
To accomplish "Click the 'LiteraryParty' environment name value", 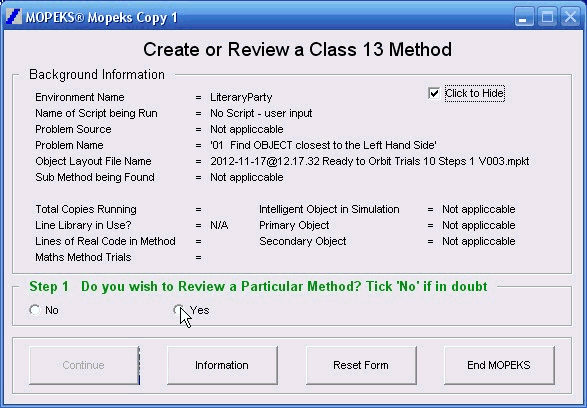I will 241,97.
